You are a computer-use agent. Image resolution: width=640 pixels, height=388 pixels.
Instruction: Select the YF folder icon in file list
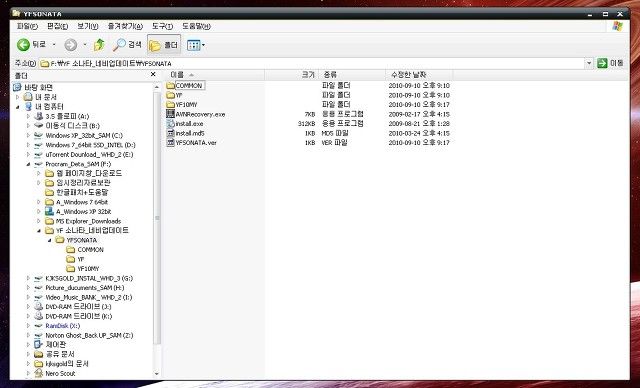point(171,95)
